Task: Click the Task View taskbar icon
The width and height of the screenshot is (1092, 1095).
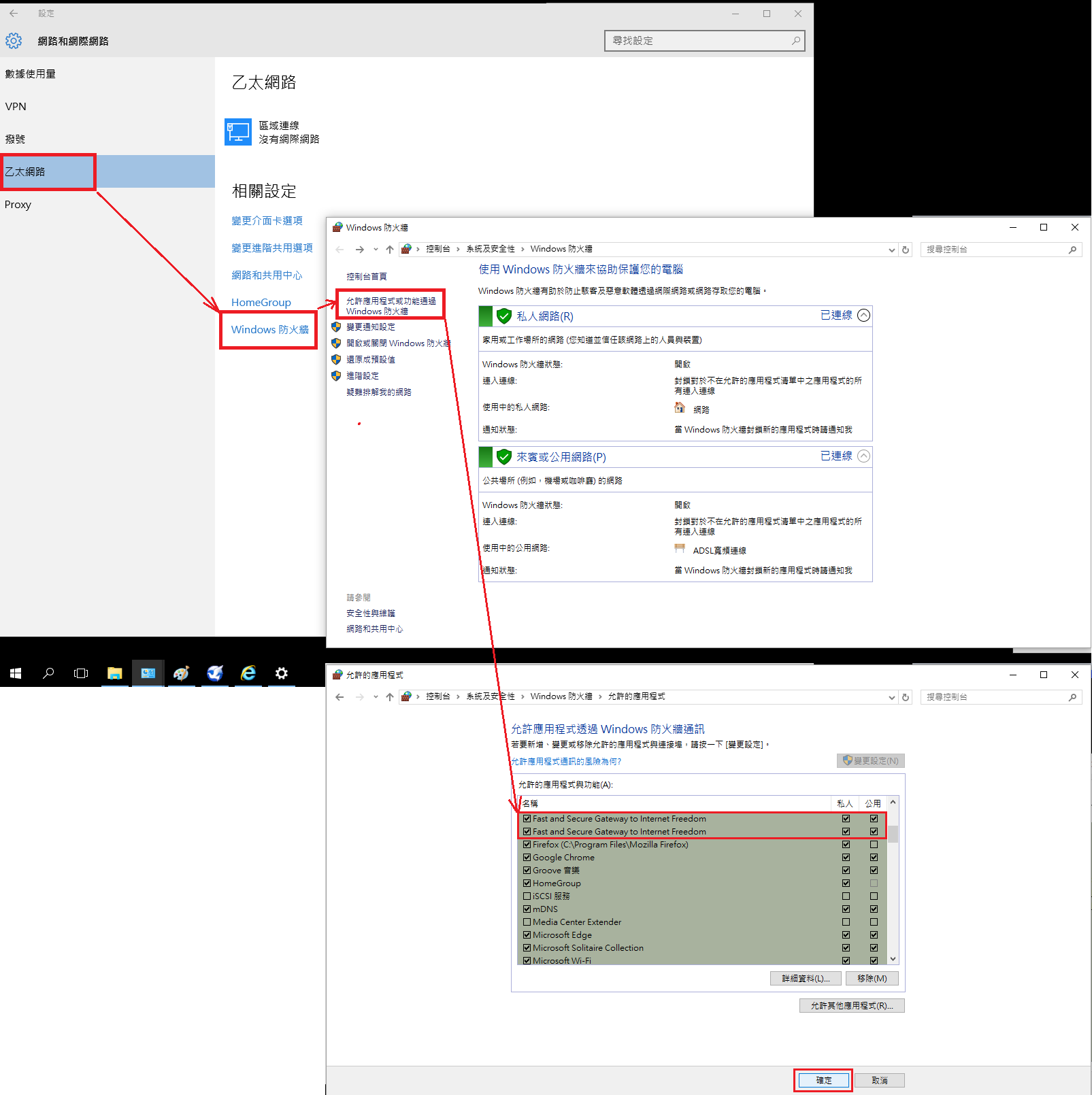Action: tap(81, 673)
